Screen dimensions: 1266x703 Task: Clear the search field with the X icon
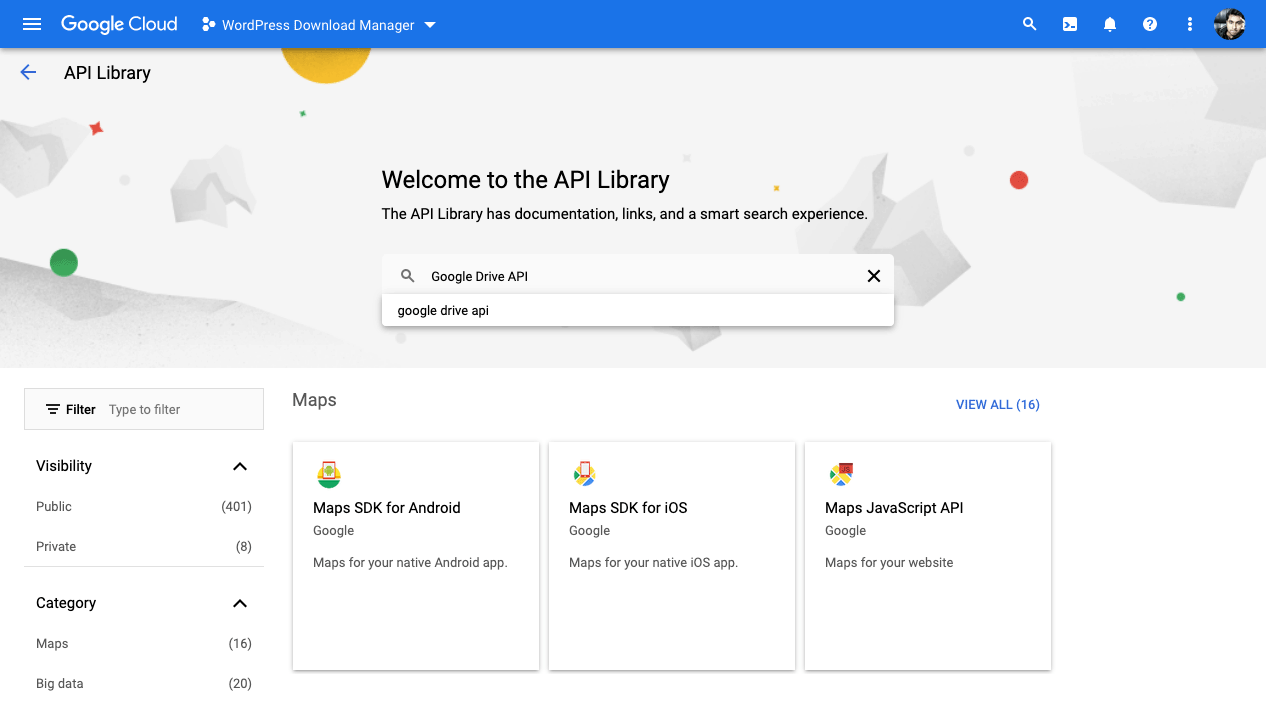click(x=873, y=275)
